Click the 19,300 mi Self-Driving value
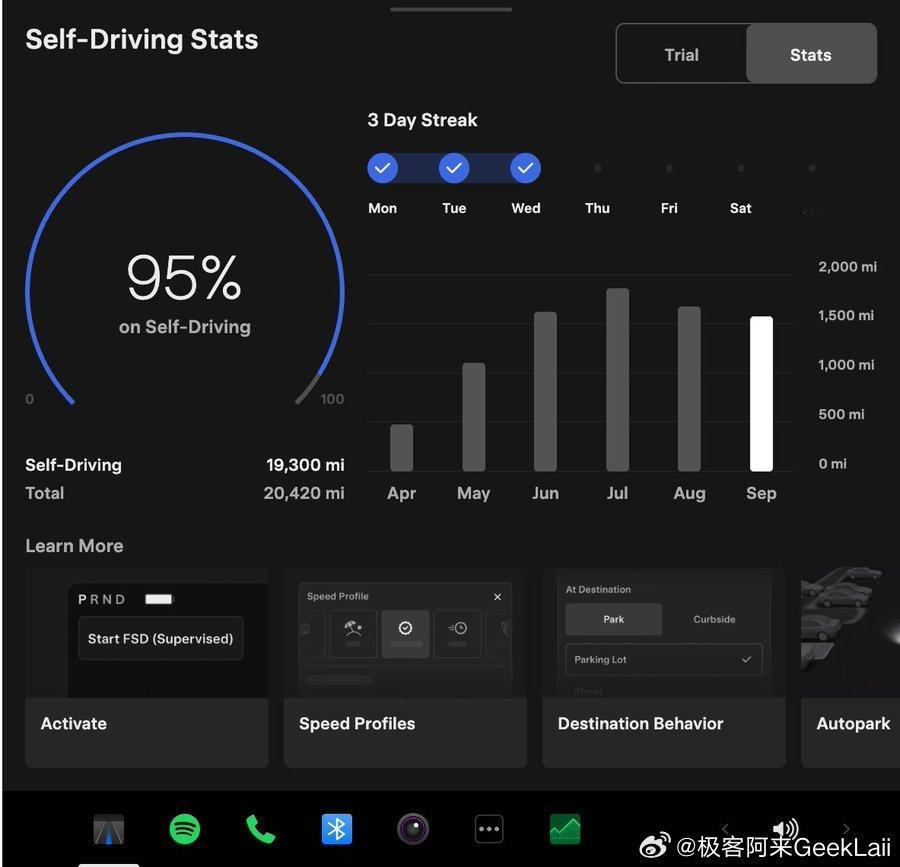Image resolution: width=900 pixels, height=867 pixels. (x=305, y=465)
